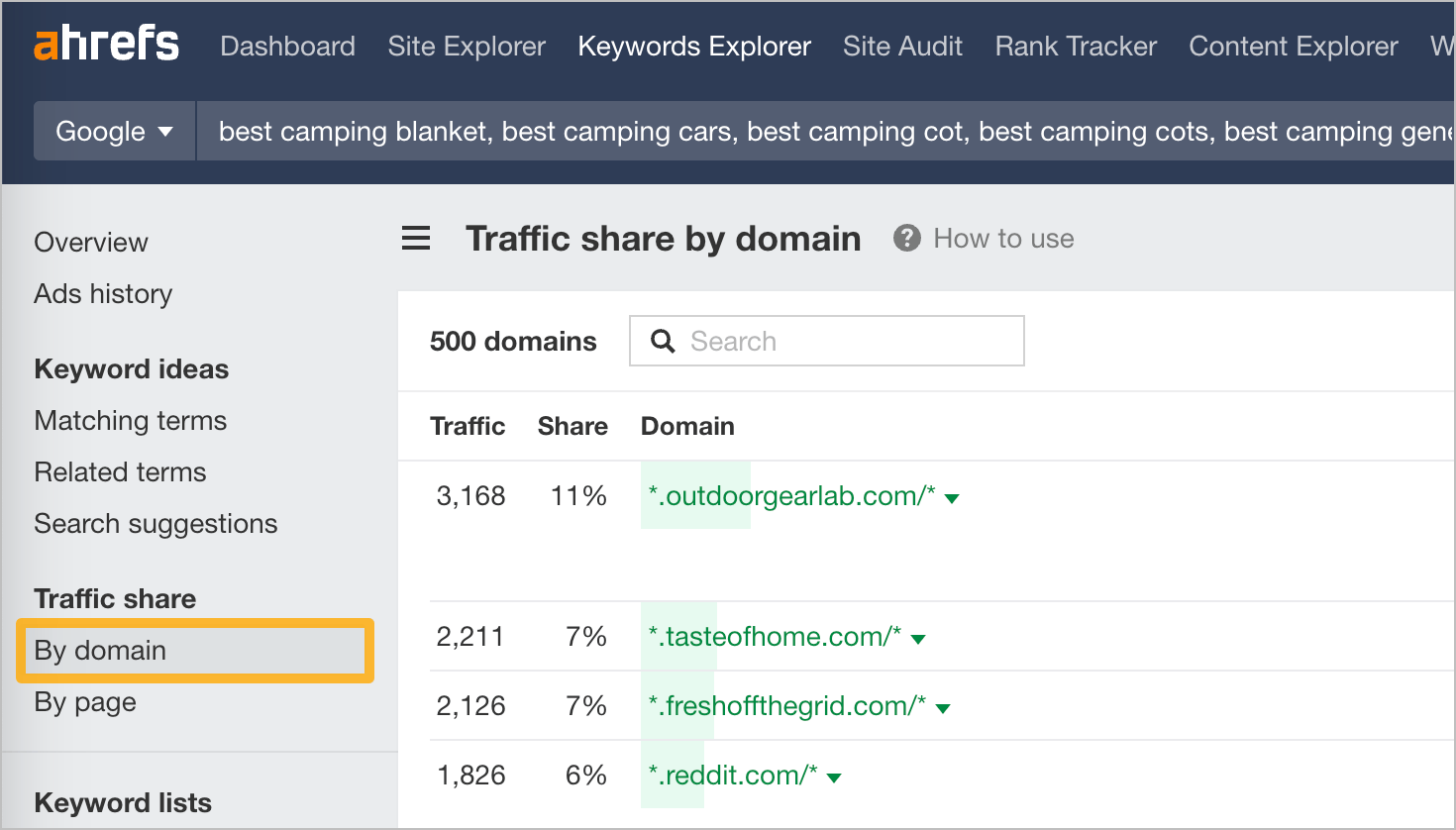Click the 2,211 traffic value
Viewport: 1456px width, 830px height.
470,636
